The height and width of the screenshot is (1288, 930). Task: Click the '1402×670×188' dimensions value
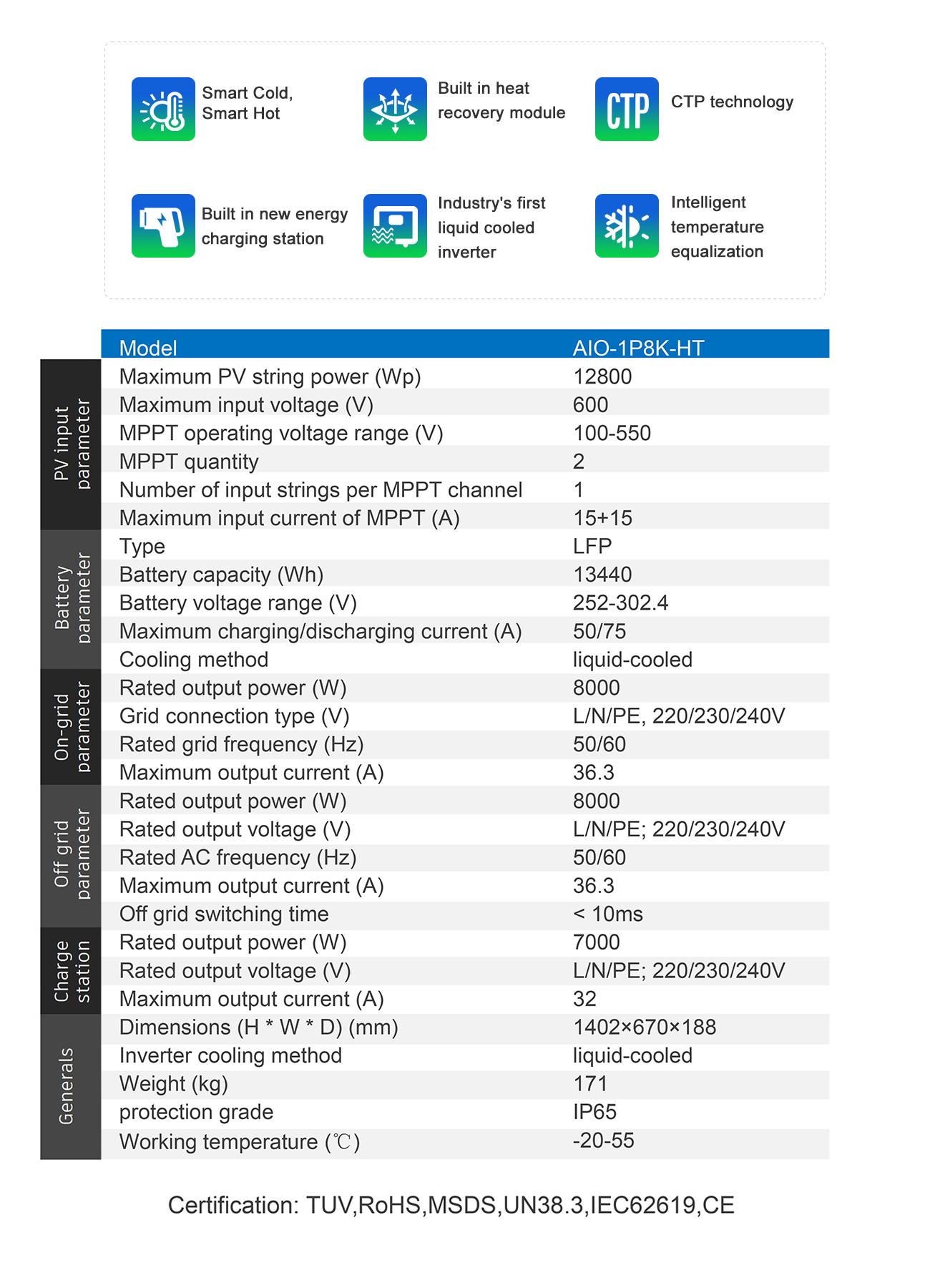(x=645, y=1027)
